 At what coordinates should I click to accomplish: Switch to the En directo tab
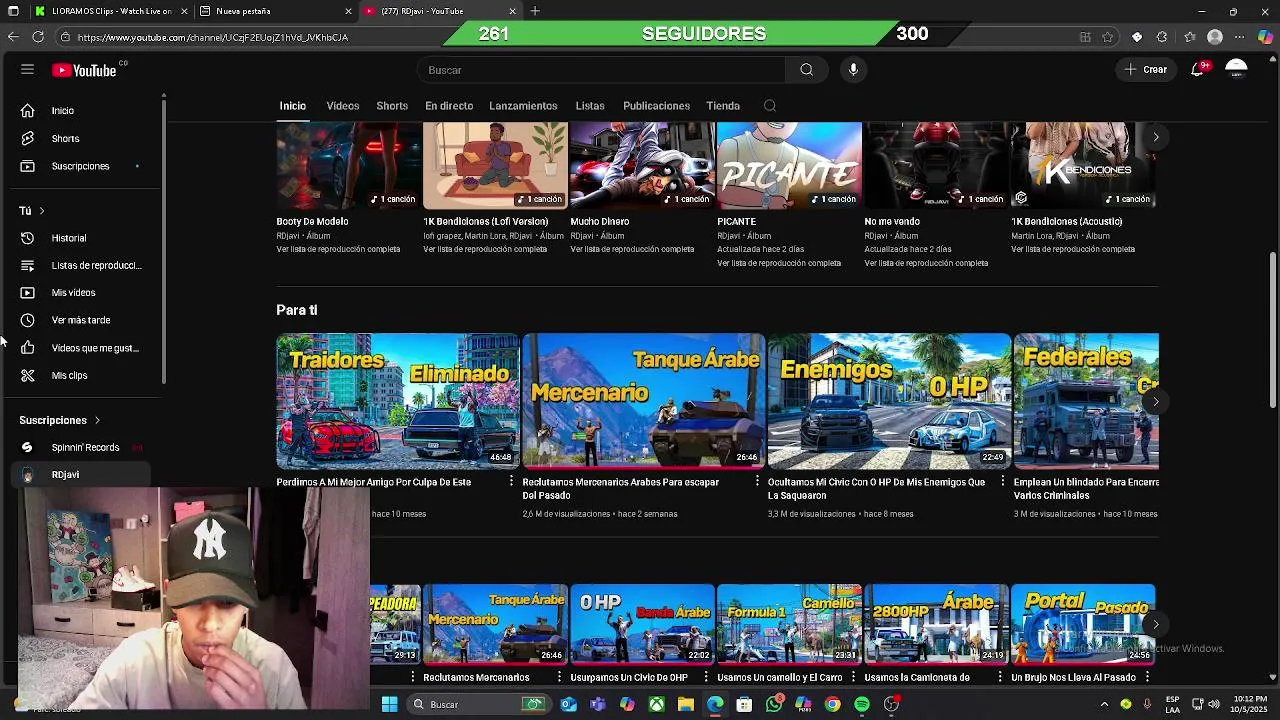(x=449, y=106)
